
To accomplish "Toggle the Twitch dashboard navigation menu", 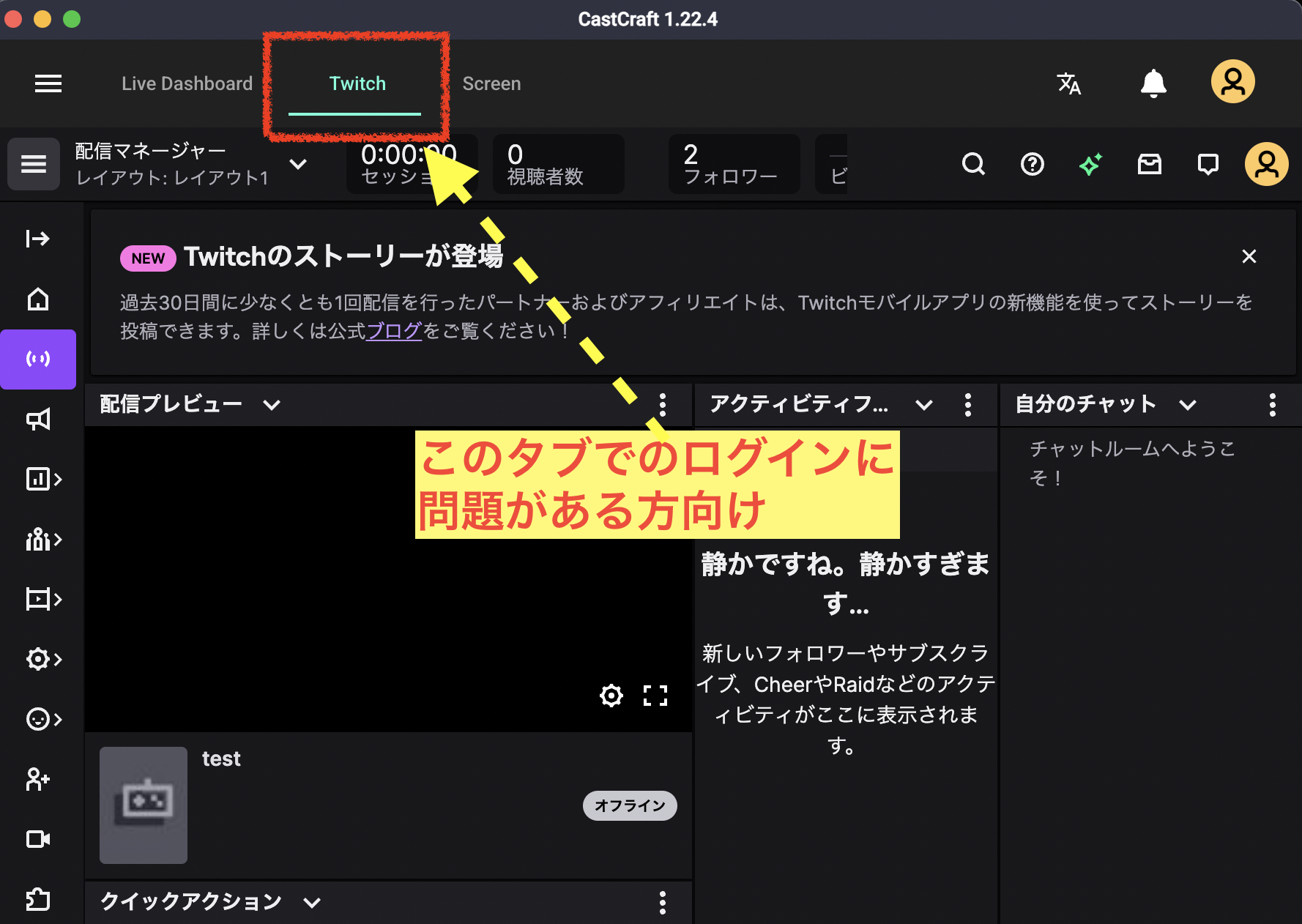I will tap(34, 164).
